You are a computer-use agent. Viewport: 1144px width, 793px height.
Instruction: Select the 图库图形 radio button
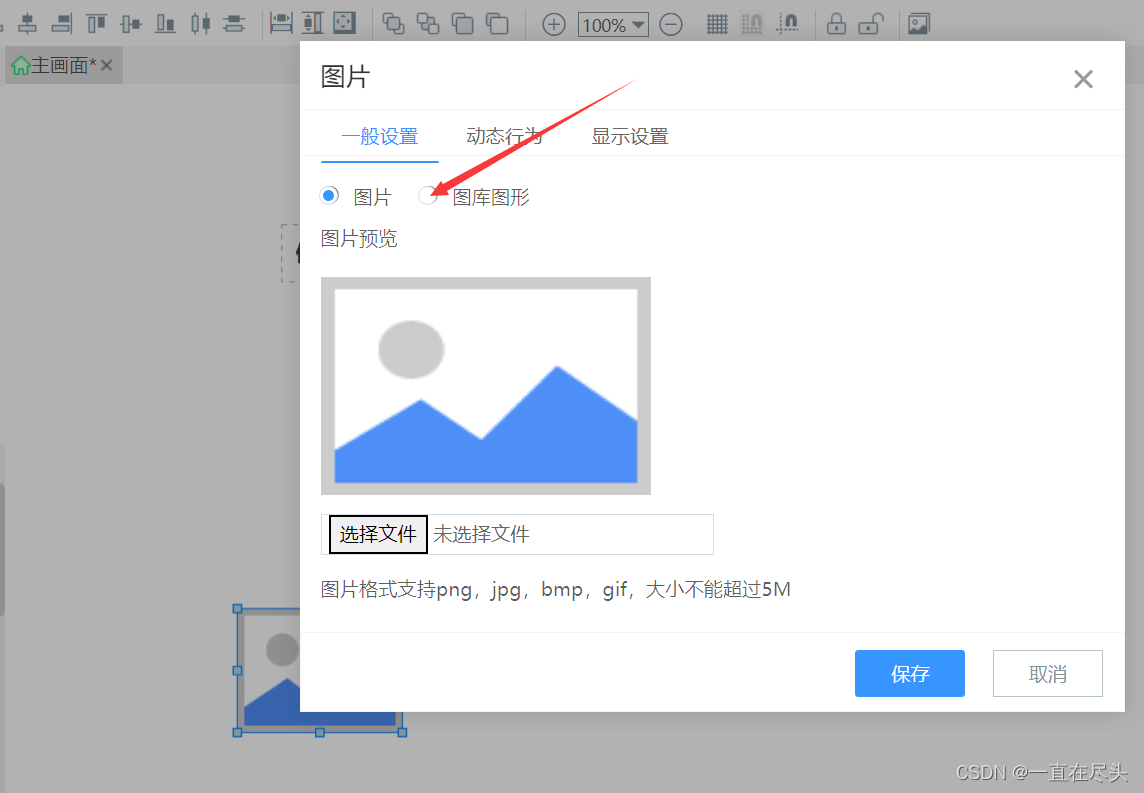428,196
